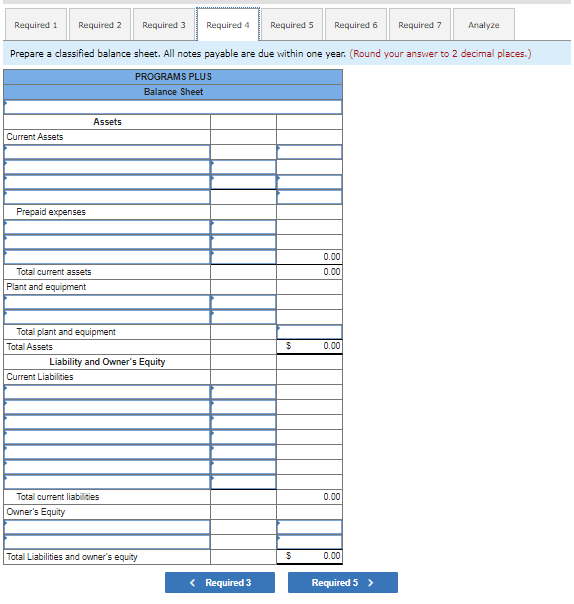Open account dropdown directly below Current Liabilities
Image resolution: width=574 pixels, height=604 pixels.
click(107, 392)
